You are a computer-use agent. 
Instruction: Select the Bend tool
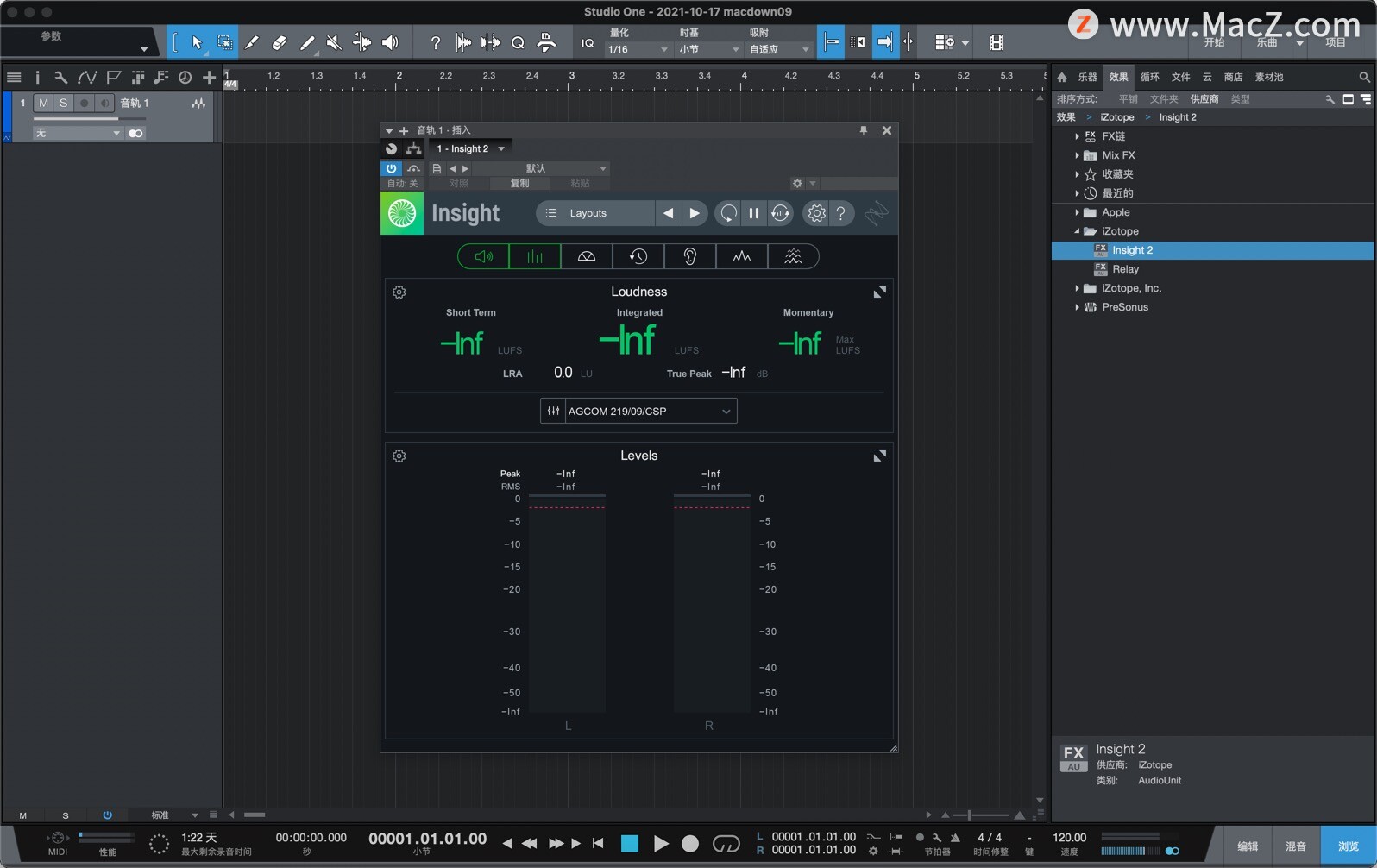[x=362, y=42]
